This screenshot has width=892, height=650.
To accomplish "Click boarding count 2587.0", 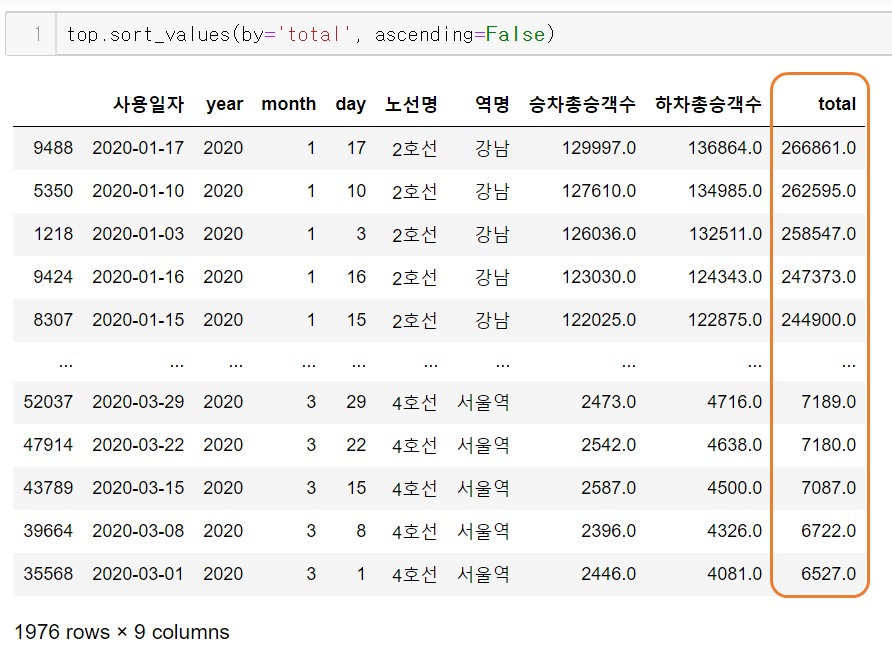I will click(609, 488).
